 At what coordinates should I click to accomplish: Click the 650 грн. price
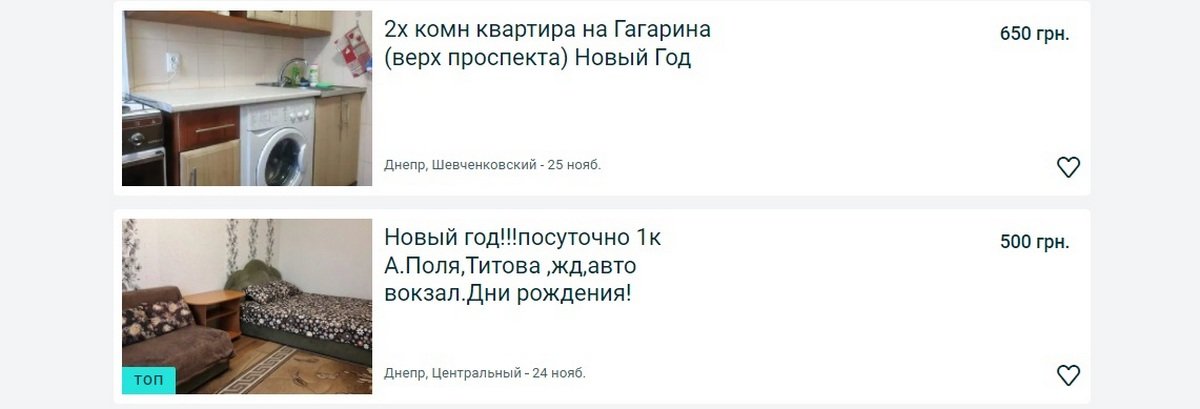click(x=1034, y=34)
